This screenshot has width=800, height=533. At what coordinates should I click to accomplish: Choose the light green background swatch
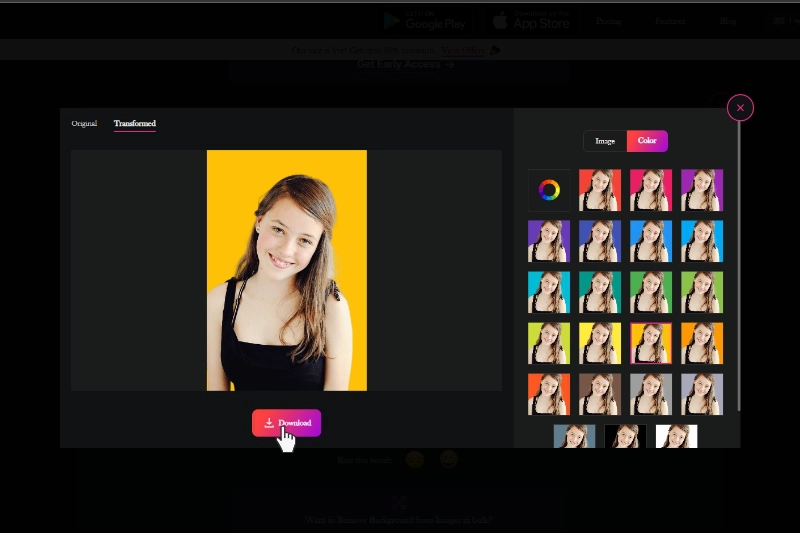(702, 292)
